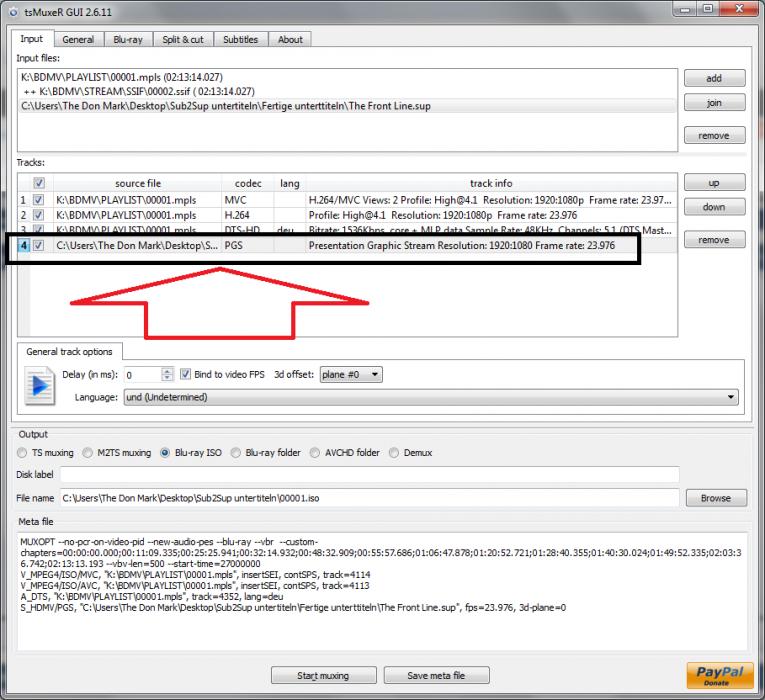The width and height of the screenshot is (765, 700).
Task: Toggle Bind to video FPS checkbox
Action: (x=185, y=374)
